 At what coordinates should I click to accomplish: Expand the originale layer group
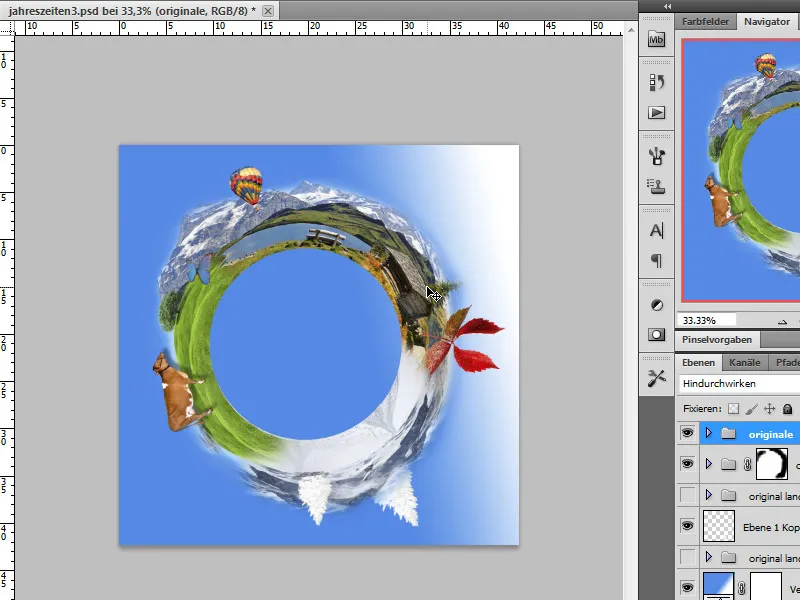(x=709, y=434)
